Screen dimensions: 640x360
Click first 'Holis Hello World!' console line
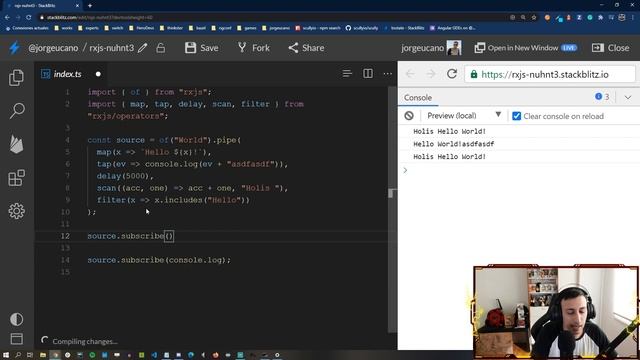point(449,131)
